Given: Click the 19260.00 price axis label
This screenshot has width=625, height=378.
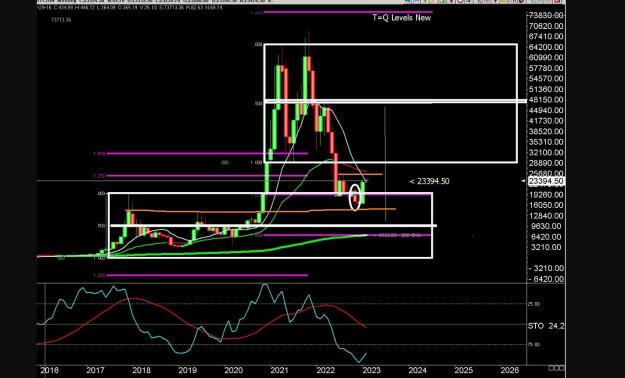Looking at the screenshot, I should coord(546,195).
